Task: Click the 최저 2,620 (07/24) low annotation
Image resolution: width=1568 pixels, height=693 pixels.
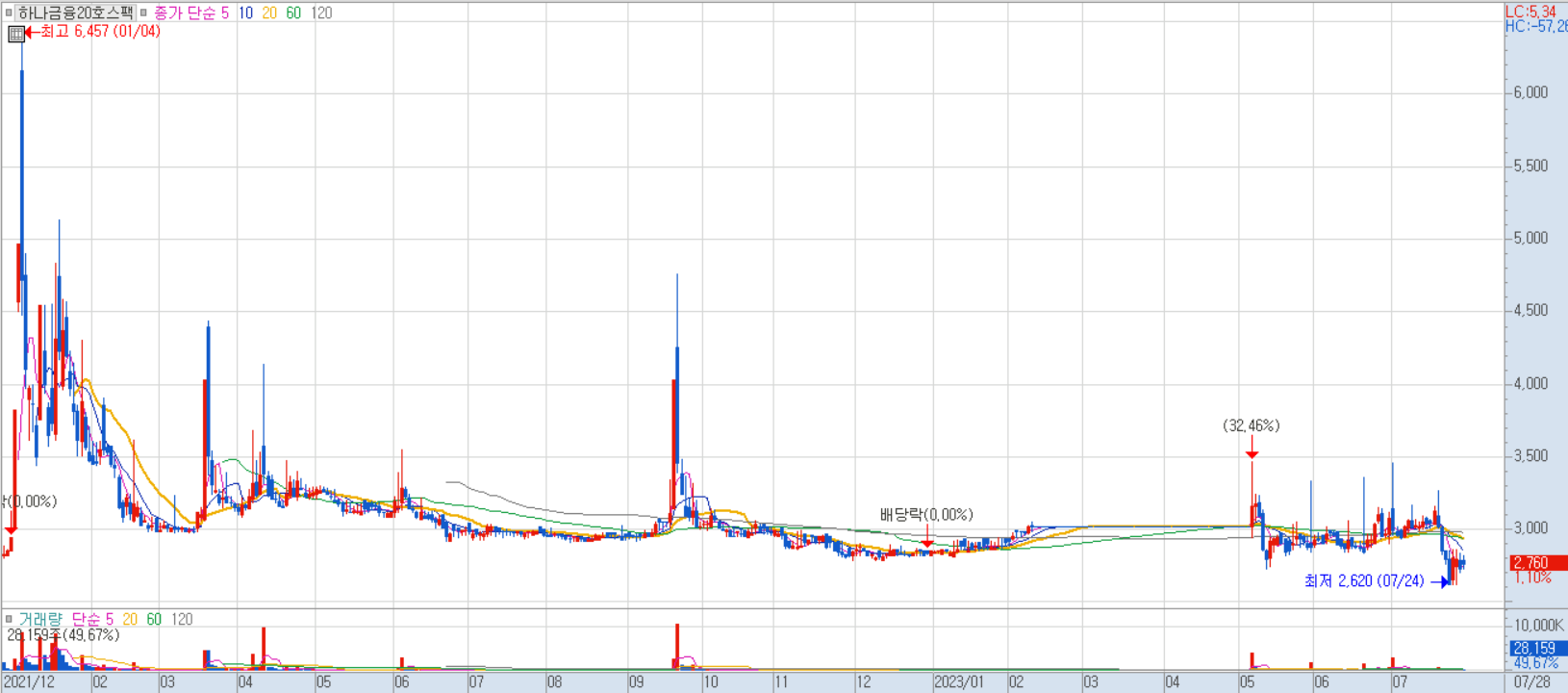Action: pos(1364,580)
